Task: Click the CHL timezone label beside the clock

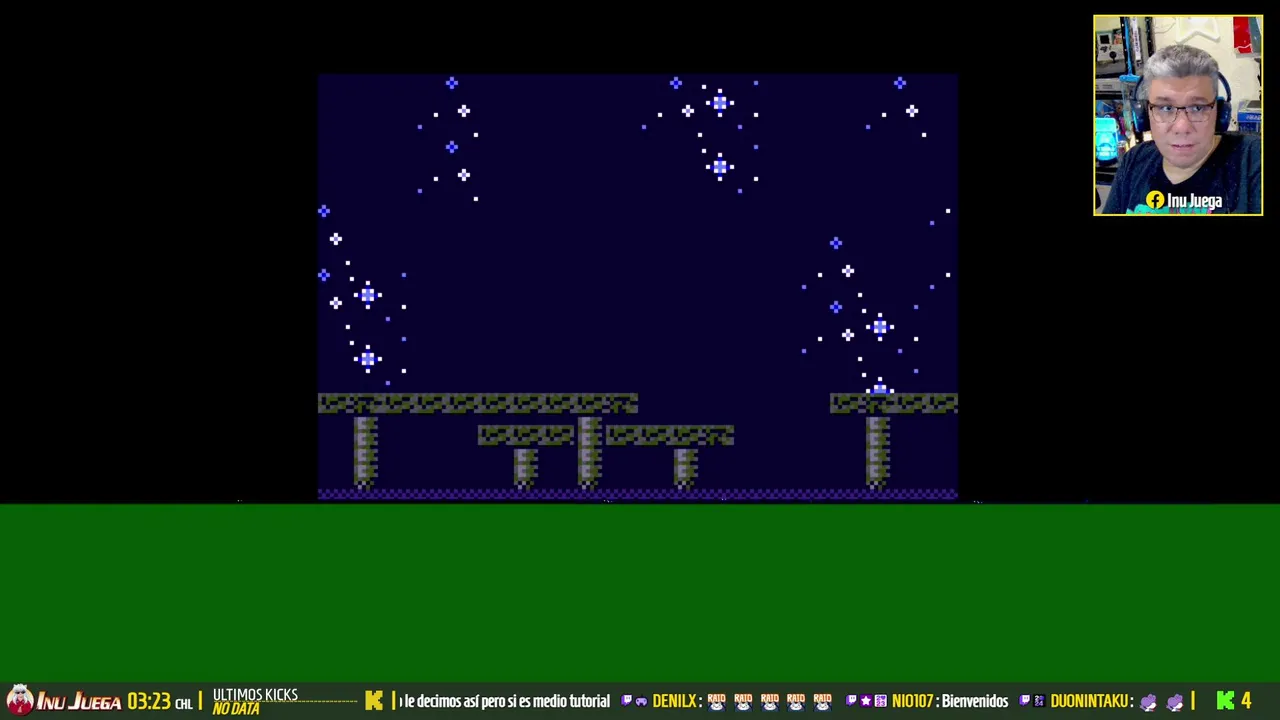Action: 184,704
